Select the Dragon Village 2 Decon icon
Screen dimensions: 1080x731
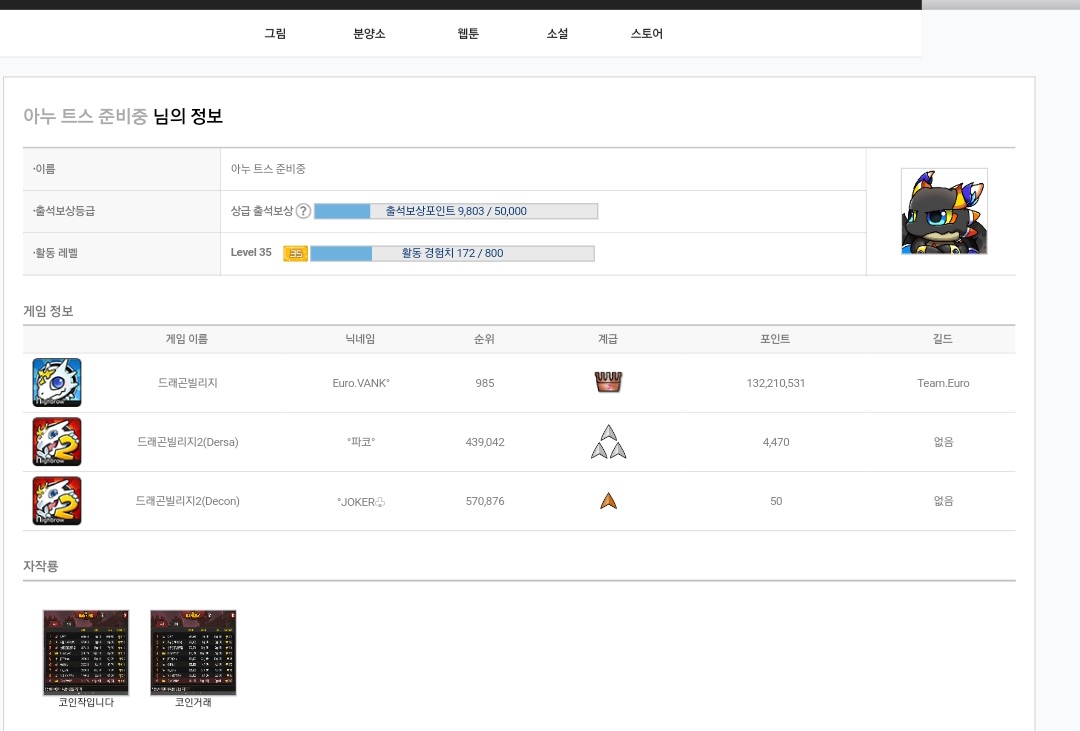click(56, 501)
